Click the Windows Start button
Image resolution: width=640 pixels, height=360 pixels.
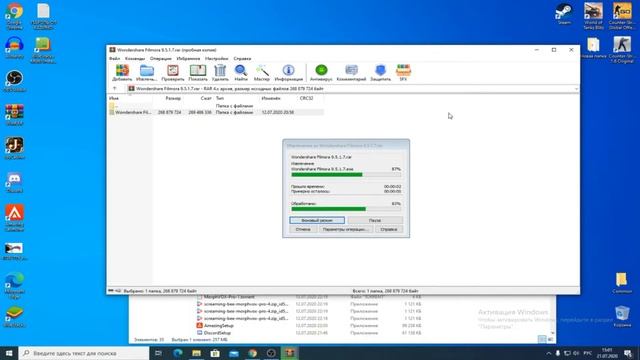coord(9,353)
